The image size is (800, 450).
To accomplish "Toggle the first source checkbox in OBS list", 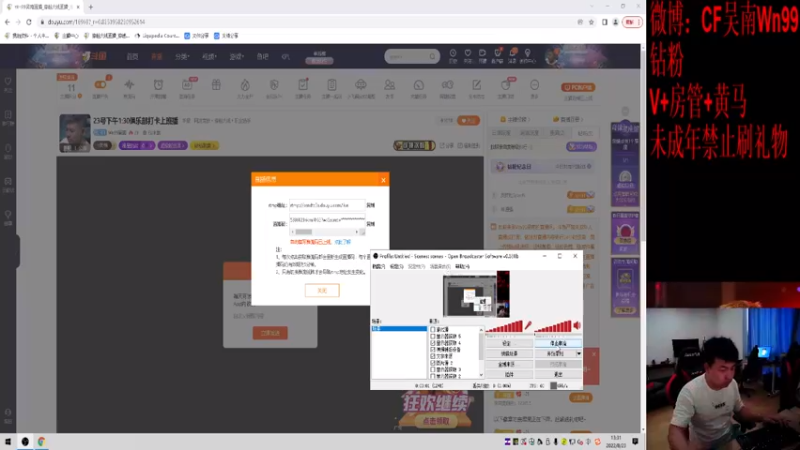I will [433, 330].
